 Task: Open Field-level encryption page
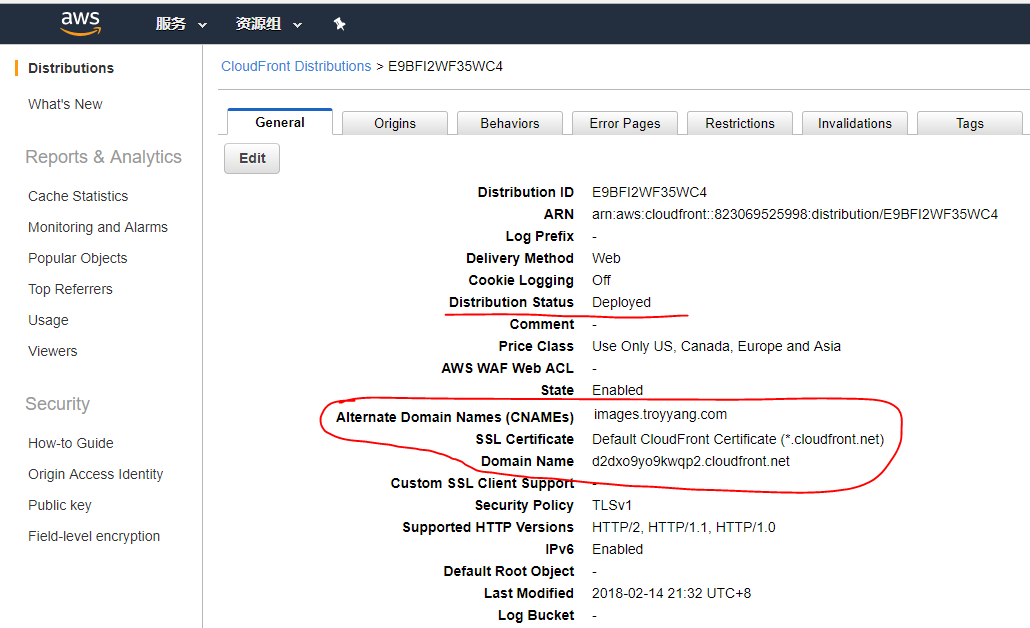(94, 536)
